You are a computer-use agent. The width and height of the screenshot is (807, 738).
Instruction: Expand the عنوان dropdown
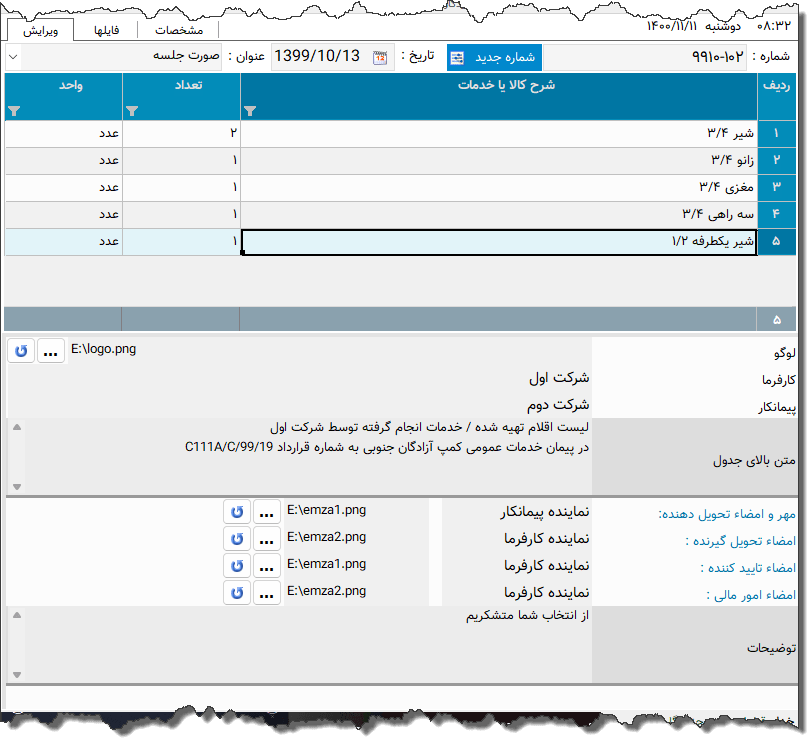click(x=13, y=57)
